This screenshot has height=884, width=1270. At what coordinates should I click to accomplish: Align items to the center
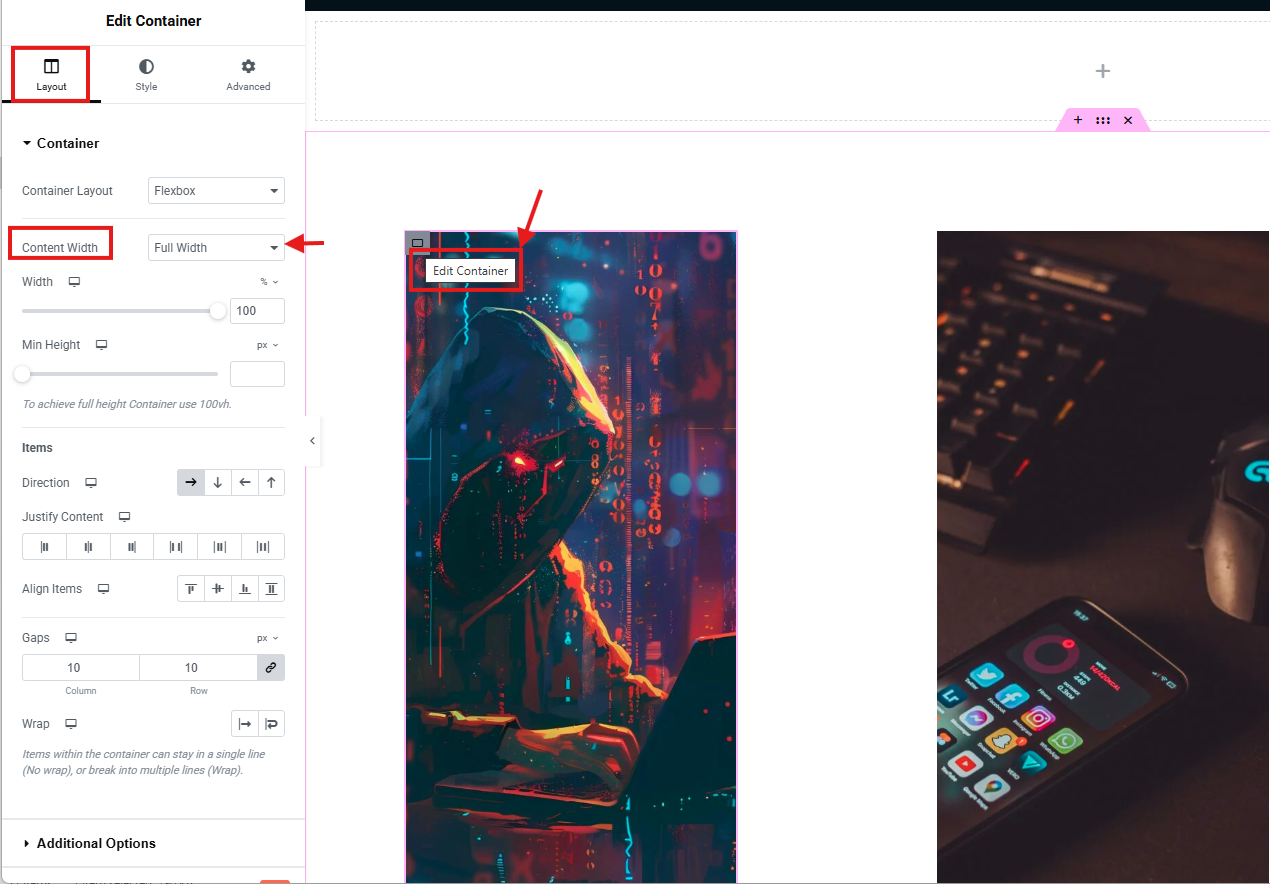218,589
